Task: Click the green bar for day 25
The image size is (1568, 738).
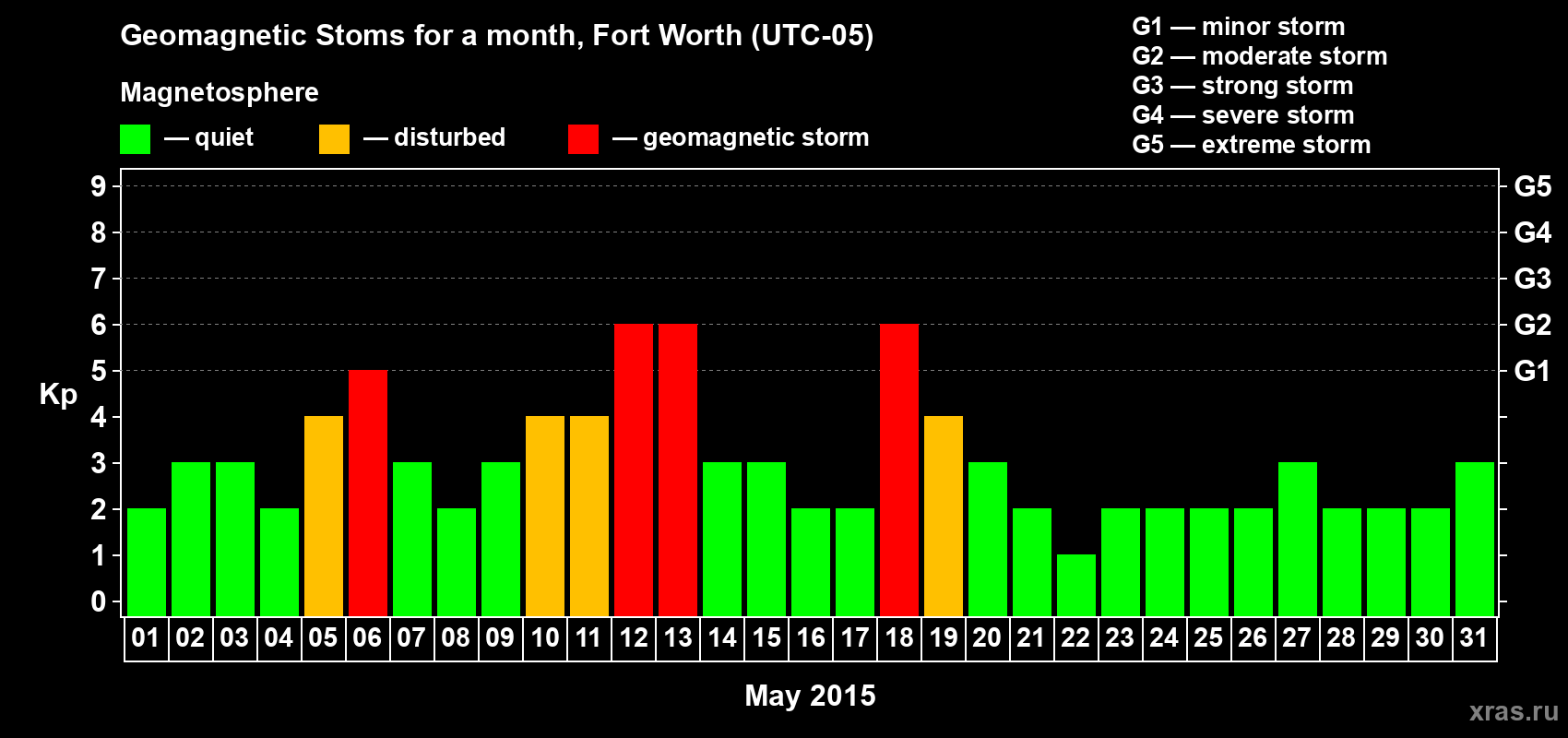Action: coord(1209,563)
